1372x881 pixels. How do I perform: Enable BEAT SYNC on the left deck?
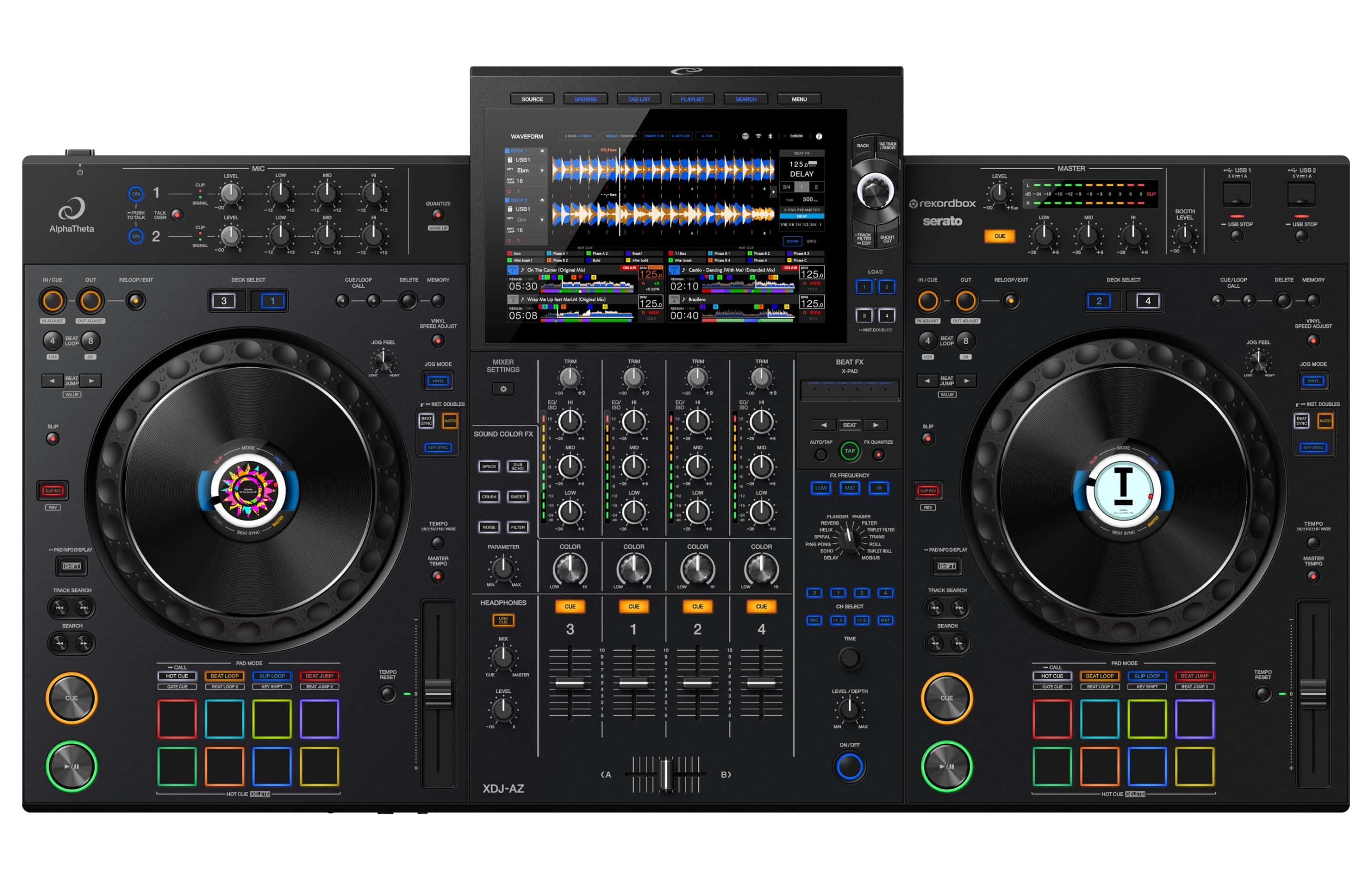(426, 421)
